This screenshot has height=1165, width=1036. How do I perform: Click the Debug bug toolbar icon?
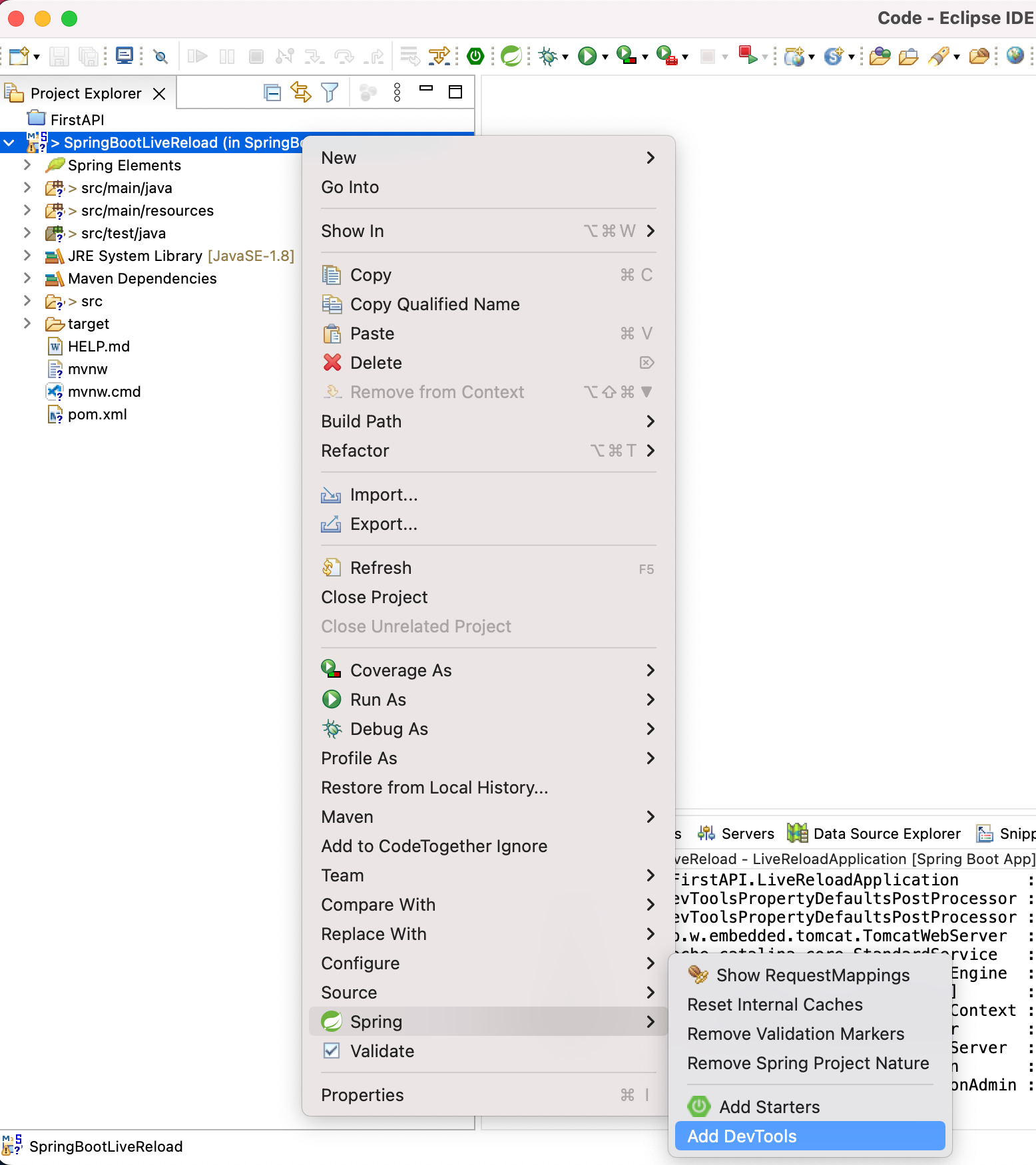click(548, 56)
